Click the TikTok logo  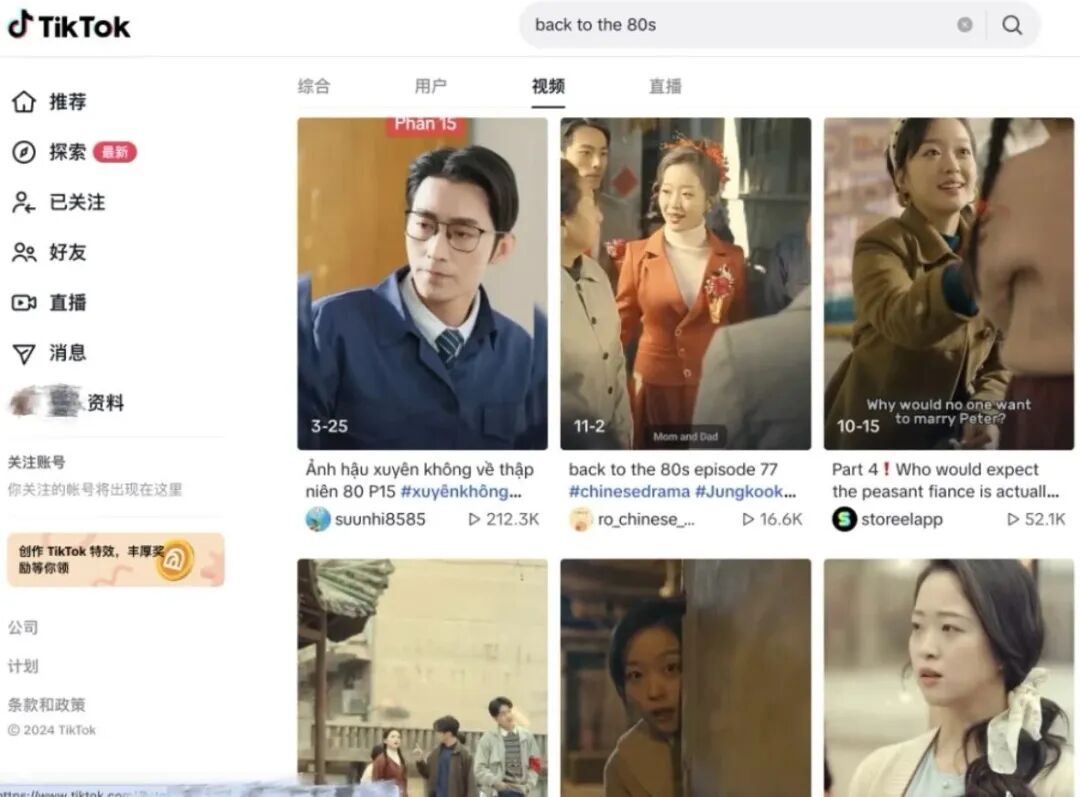68,25
